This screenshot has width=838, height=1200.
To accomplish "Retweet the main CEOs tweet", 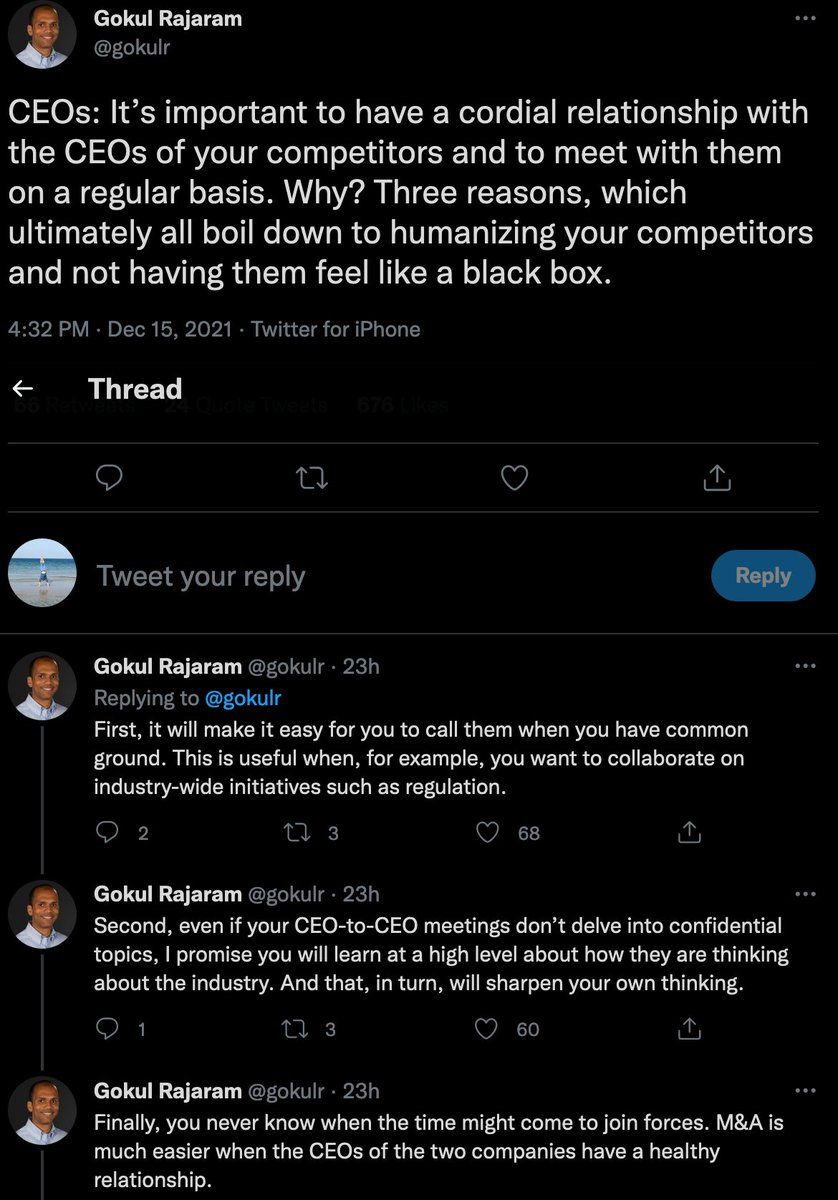I will [x=312, y=479].
